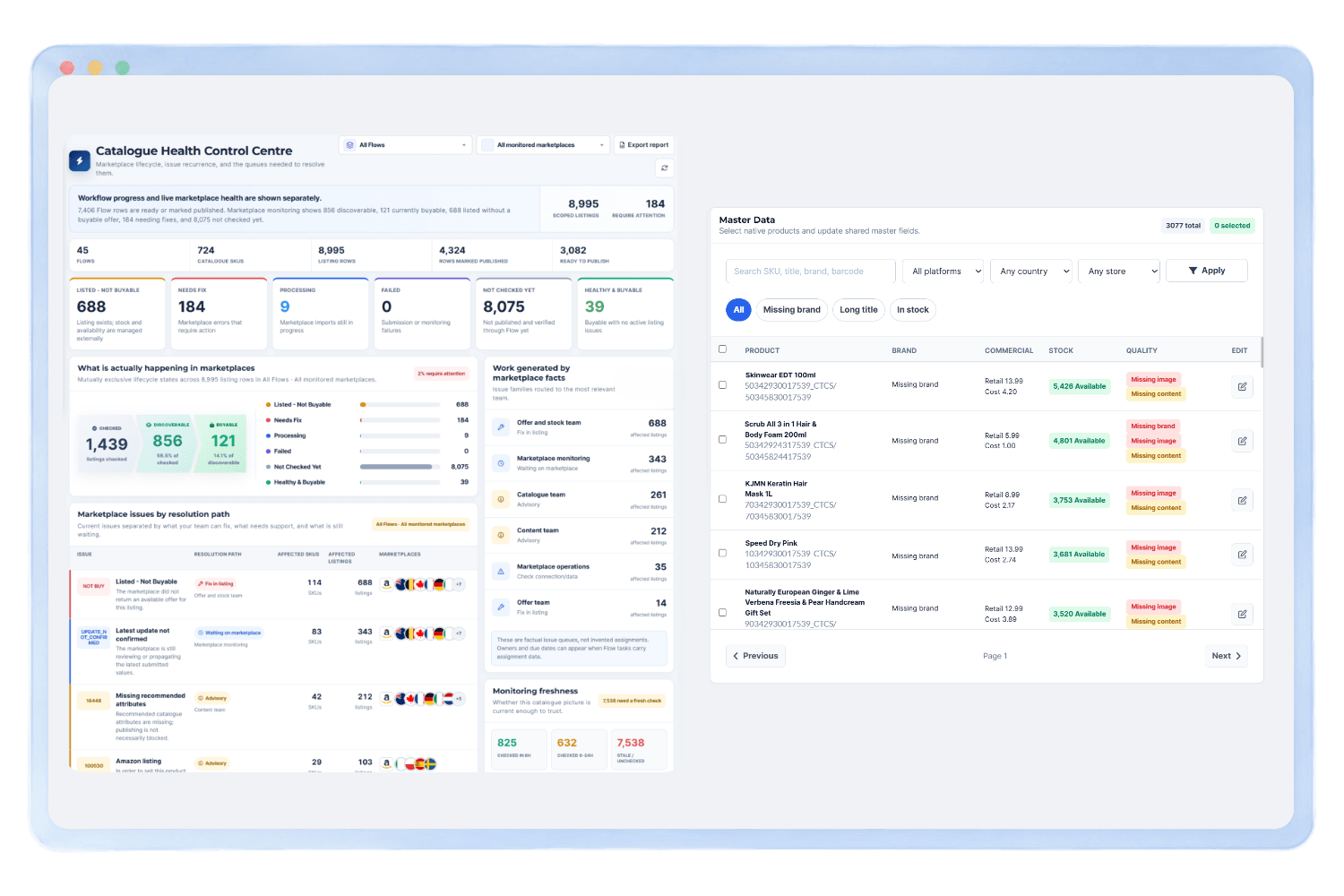Click the refresh icon below Export report
Image resolution: width=1344 pixels, height=896 pixels.
click(664, 168)
